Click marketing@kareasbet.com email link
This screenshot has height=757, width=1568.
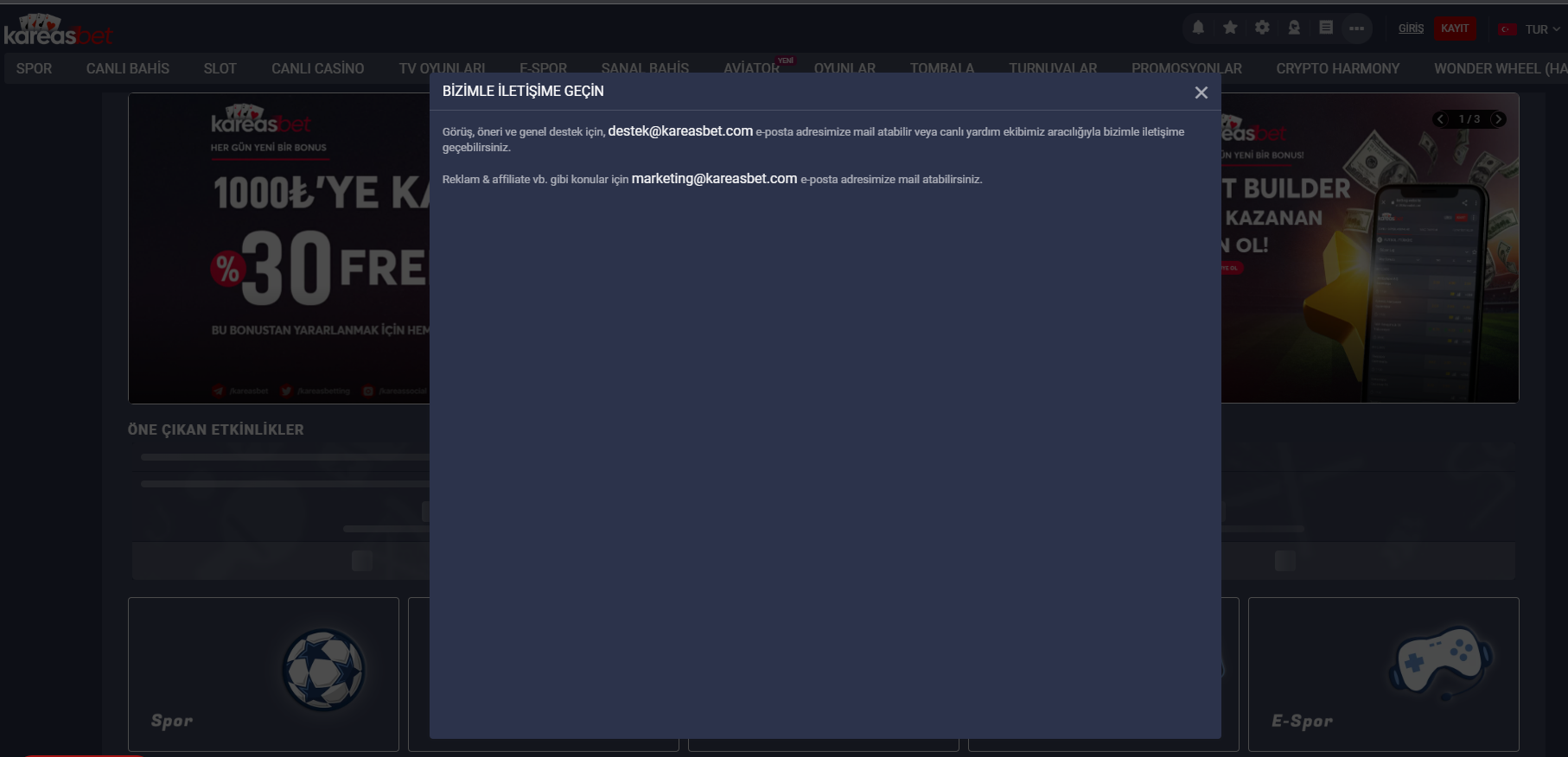(714, 178)
